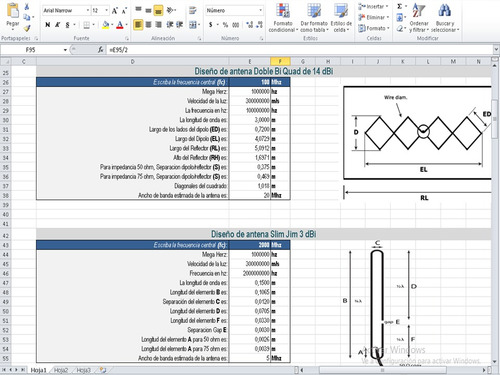500x375 pixels.
Task: Select column D header
Action: pos(133,61)
